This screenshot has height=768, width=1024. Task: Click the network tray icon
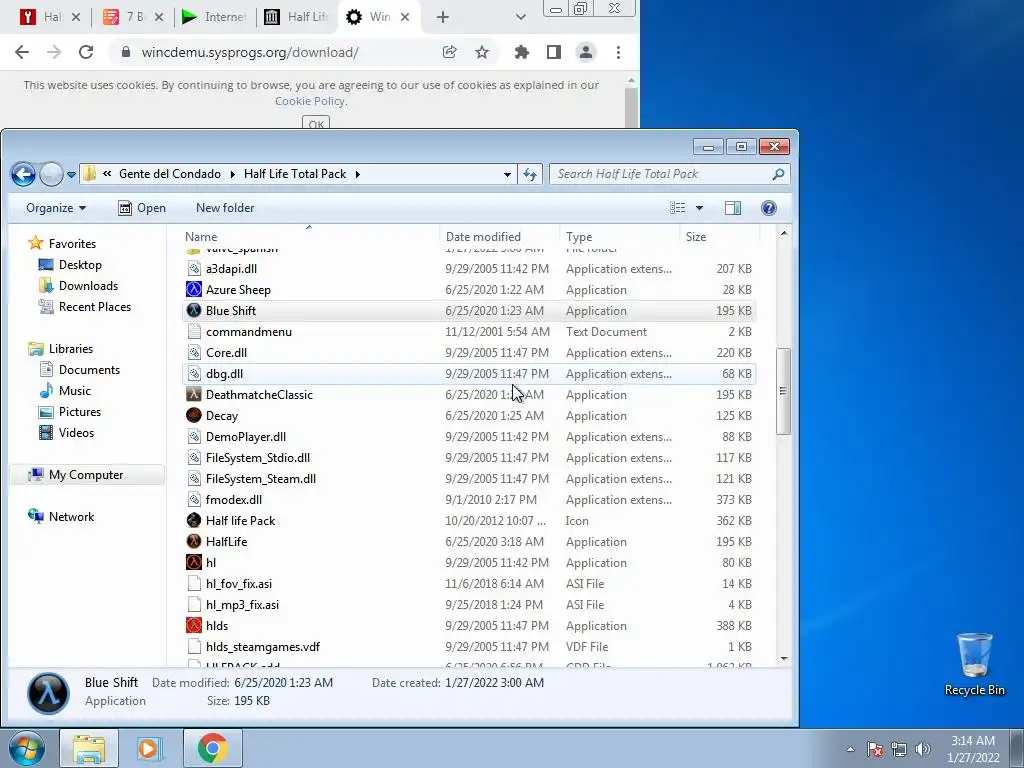click(x=899, y=749)
